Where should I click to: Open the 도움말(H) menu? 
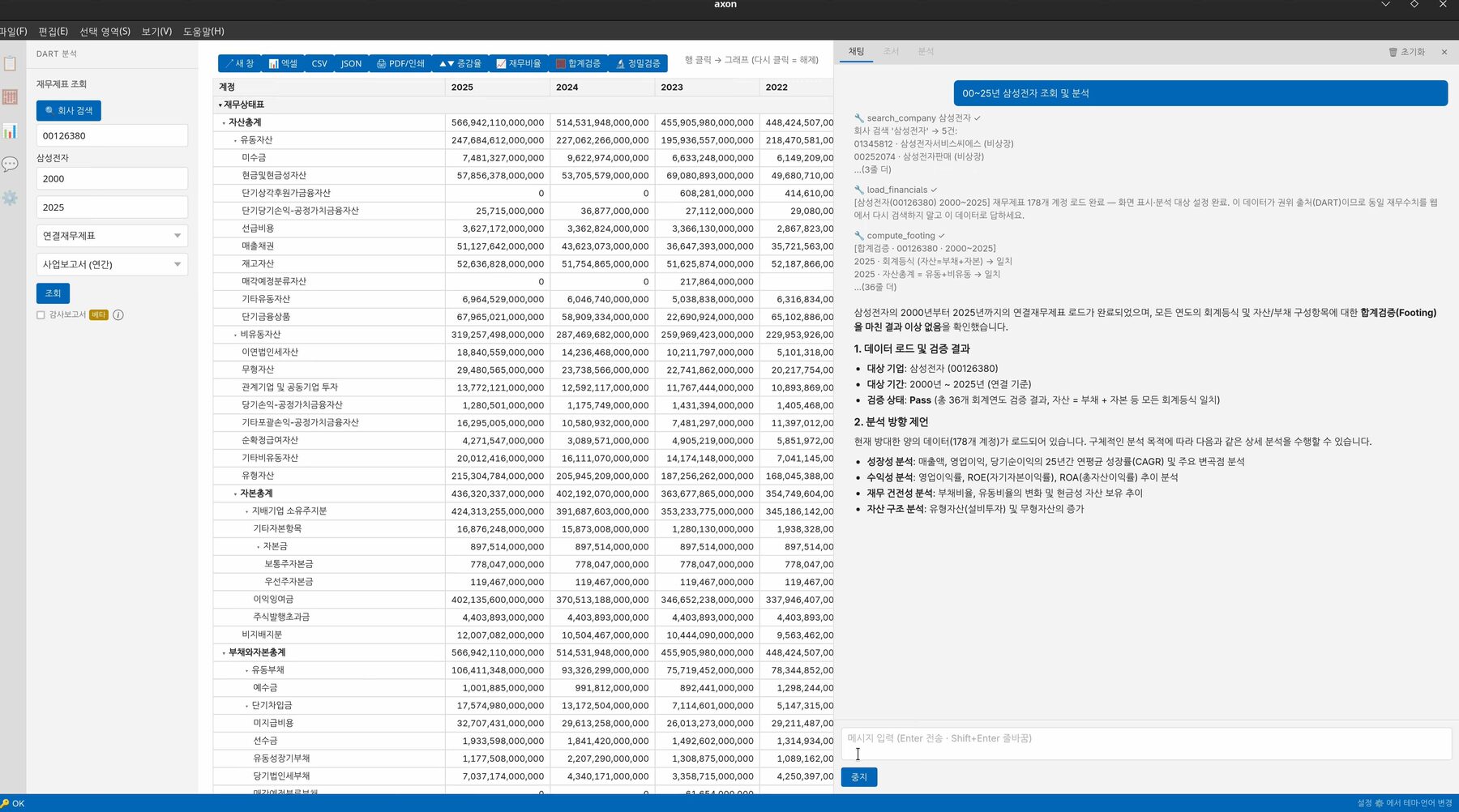tap(203, 32)
